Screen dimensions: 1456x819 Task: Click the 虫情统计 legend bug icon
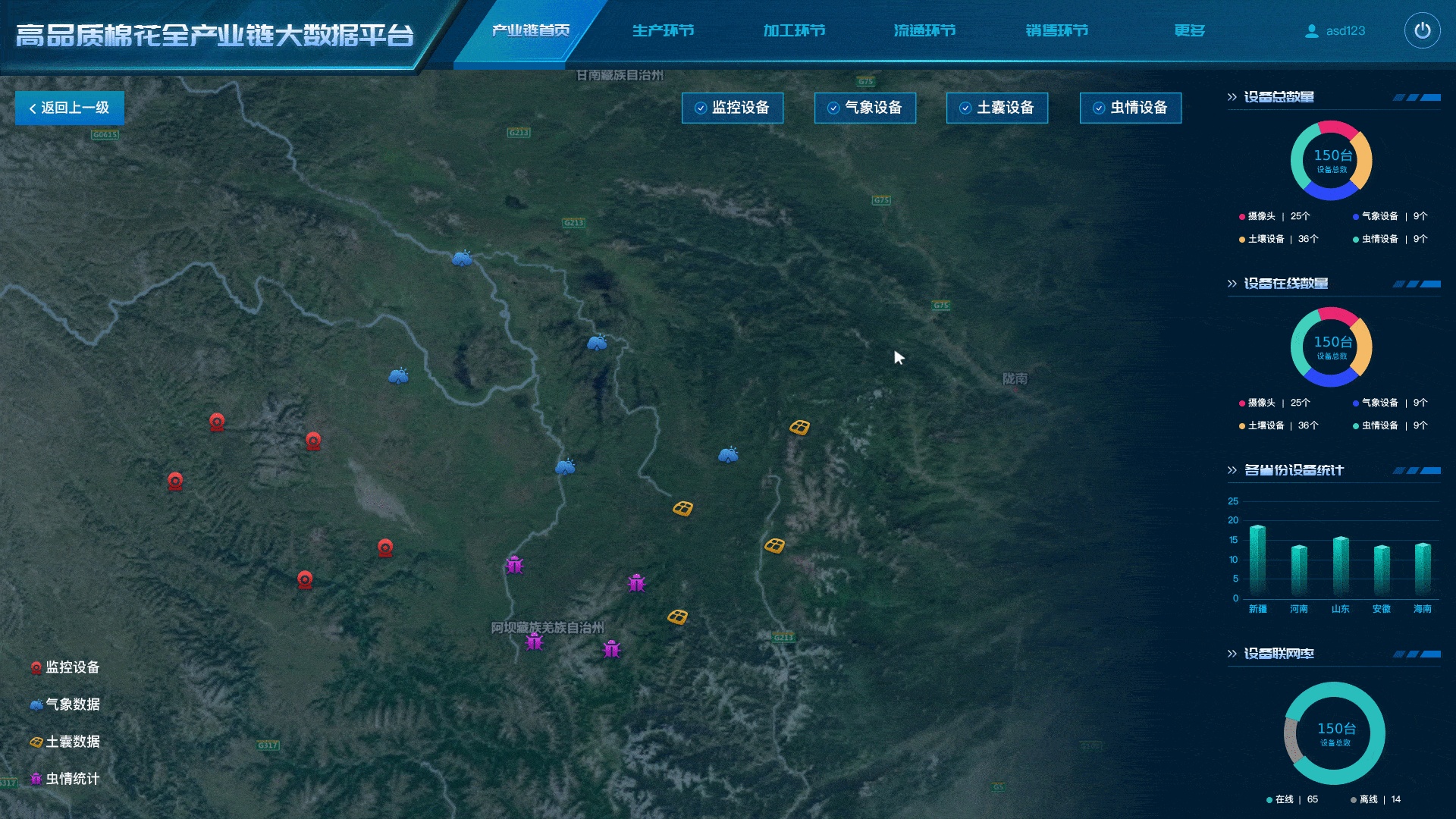[36, 779]
